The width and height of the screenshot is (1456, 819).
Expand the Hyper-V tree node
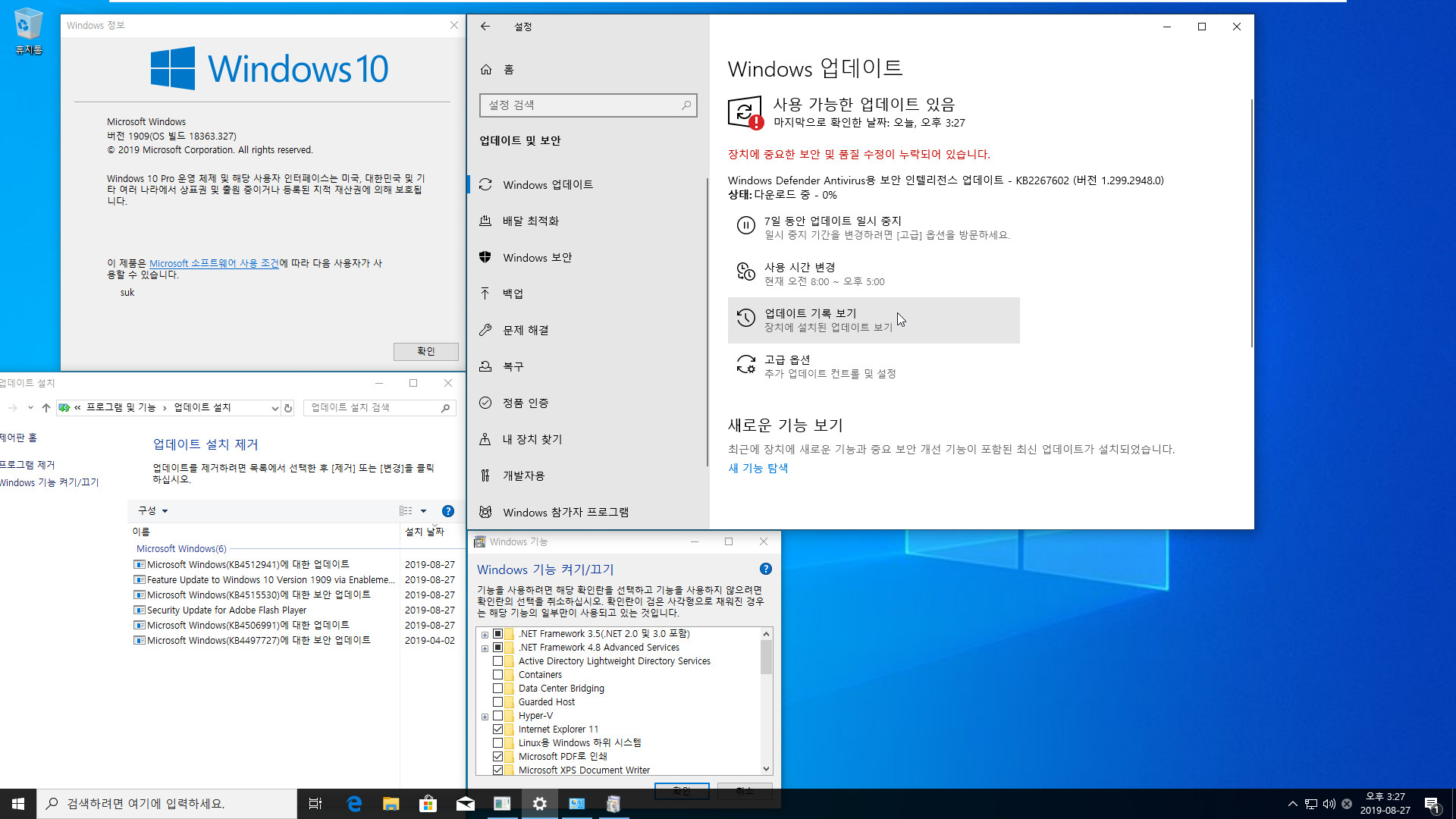coord(485,717)
